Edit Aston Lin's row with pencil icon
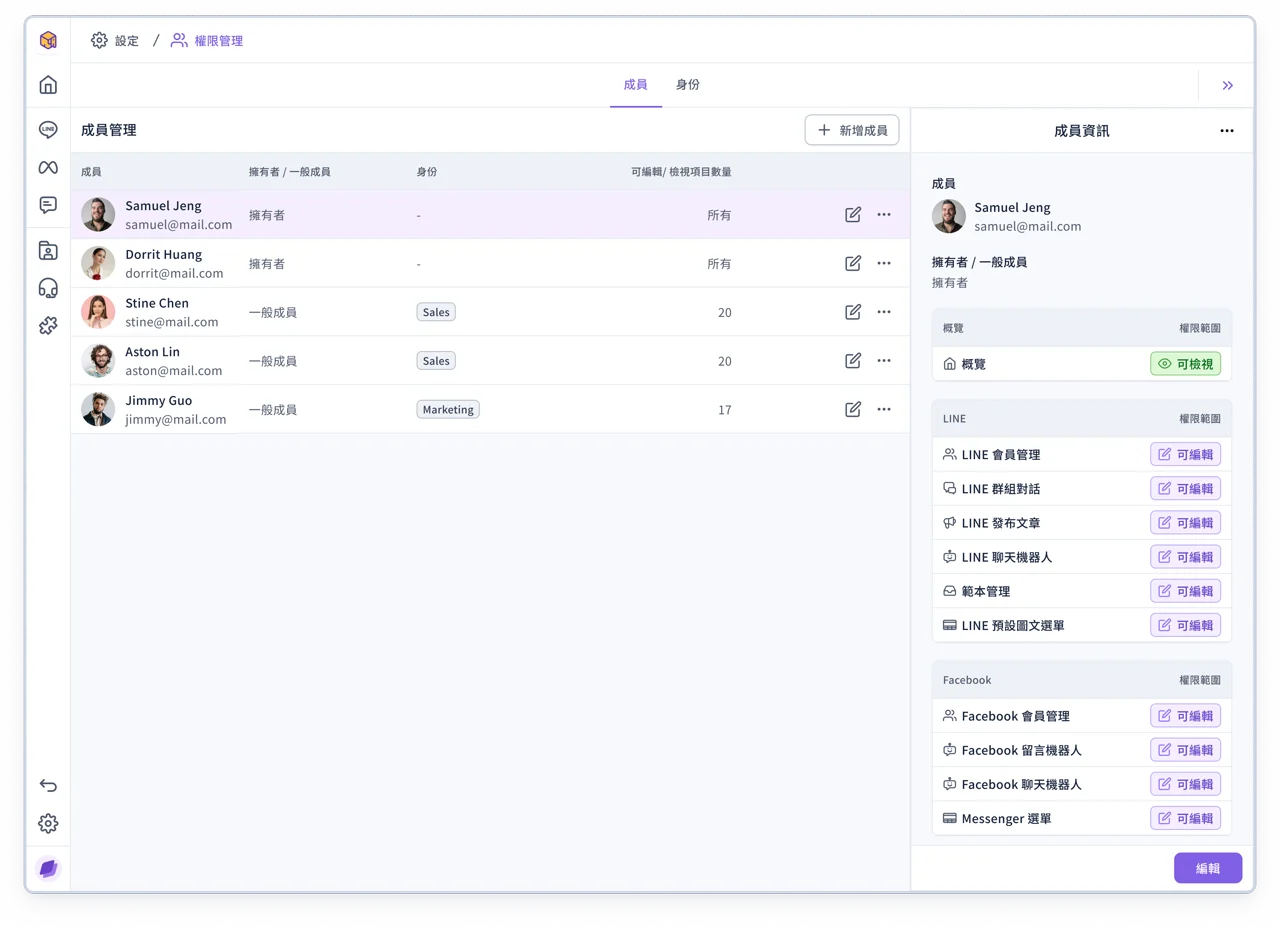This screenshot has width=1280, height=926. pyautogui.click(x=853, y=360)
